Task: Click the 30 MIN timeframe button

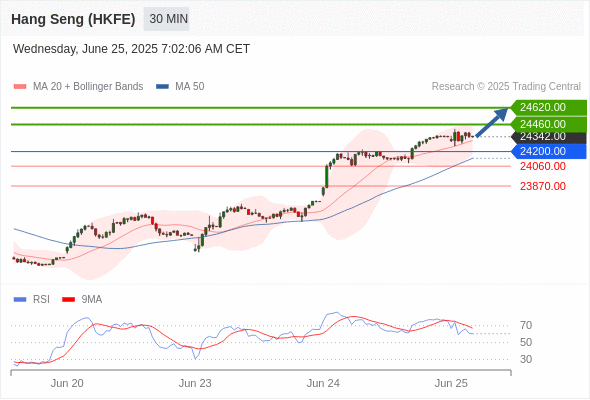Action: coord(166,19)
